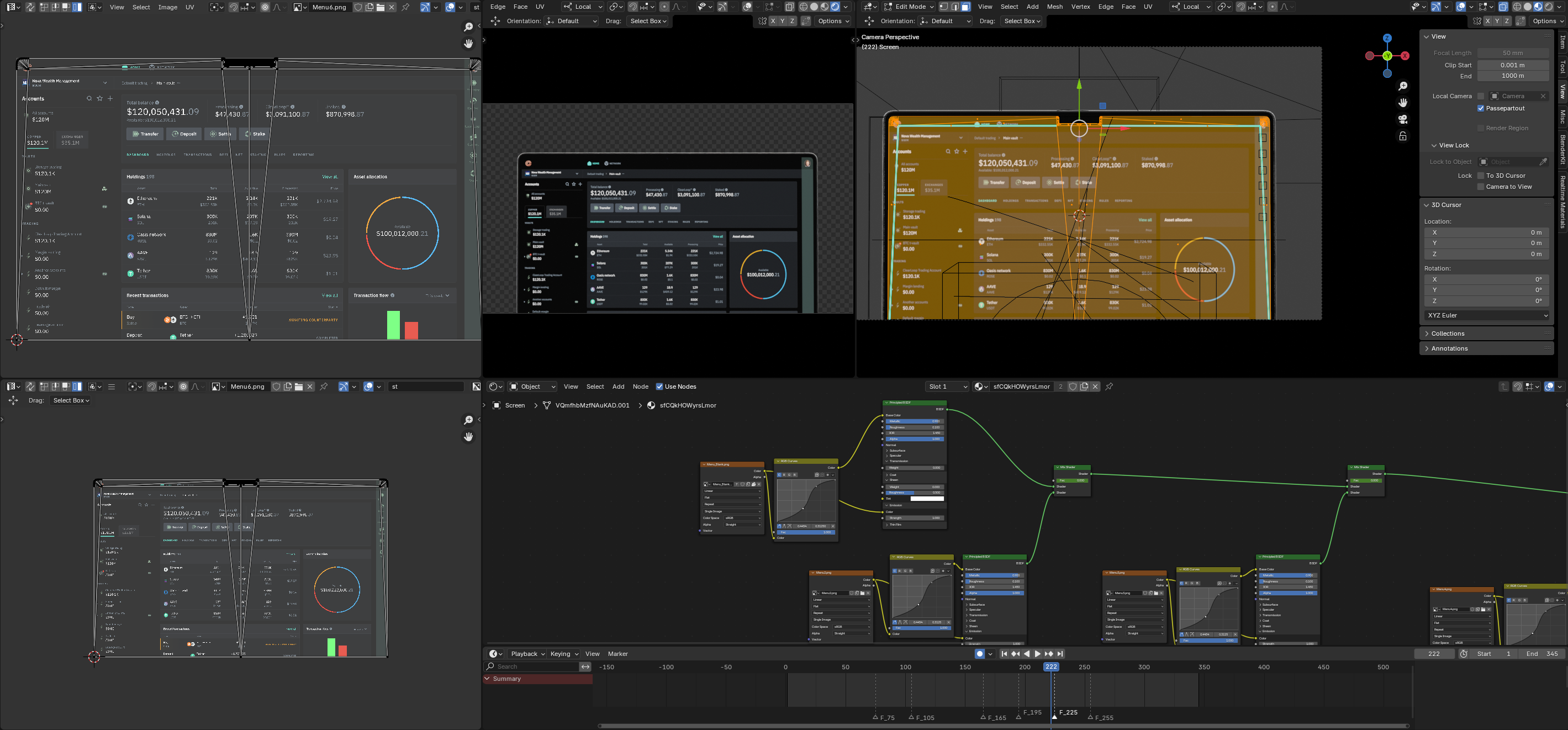1568x730 pixels.
Task: Pin the material in the node editor header
Action: (1109, 387)
